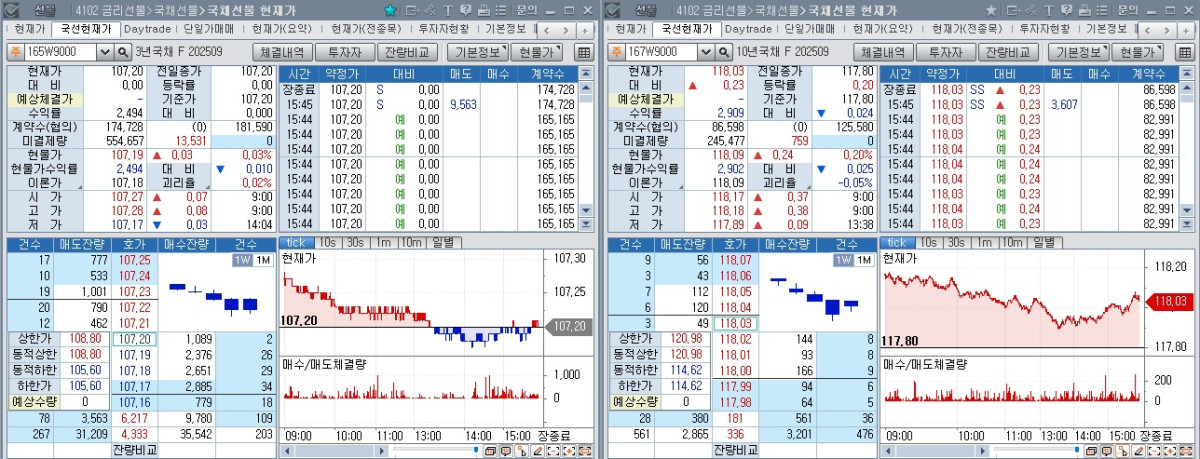
Task: Click the link chain icon in left window
Action: [x=430, y=10]
